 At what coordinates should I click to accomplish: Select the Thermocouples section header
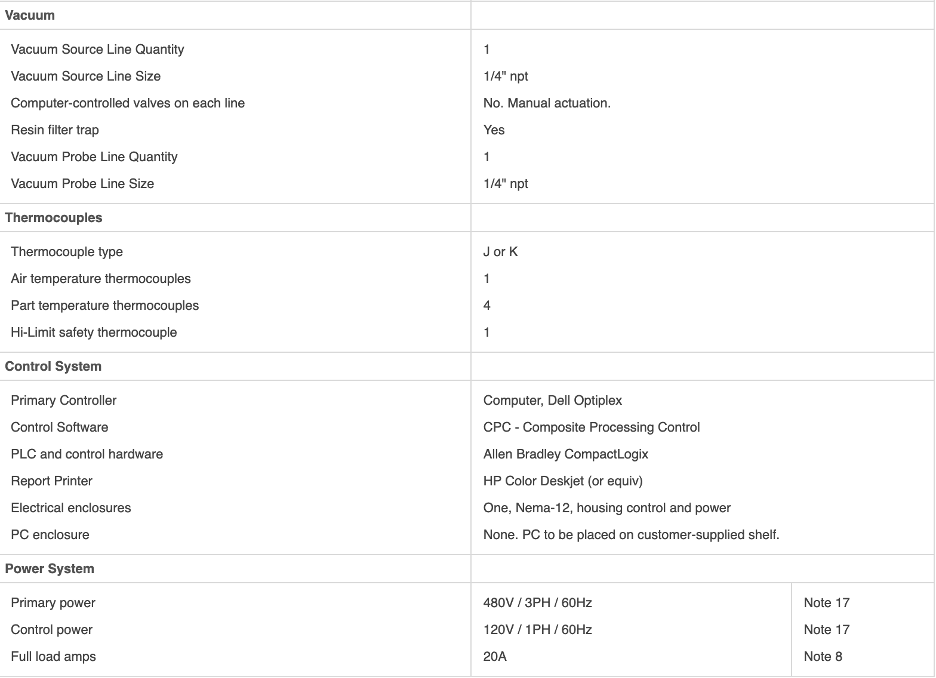[54, 217]
